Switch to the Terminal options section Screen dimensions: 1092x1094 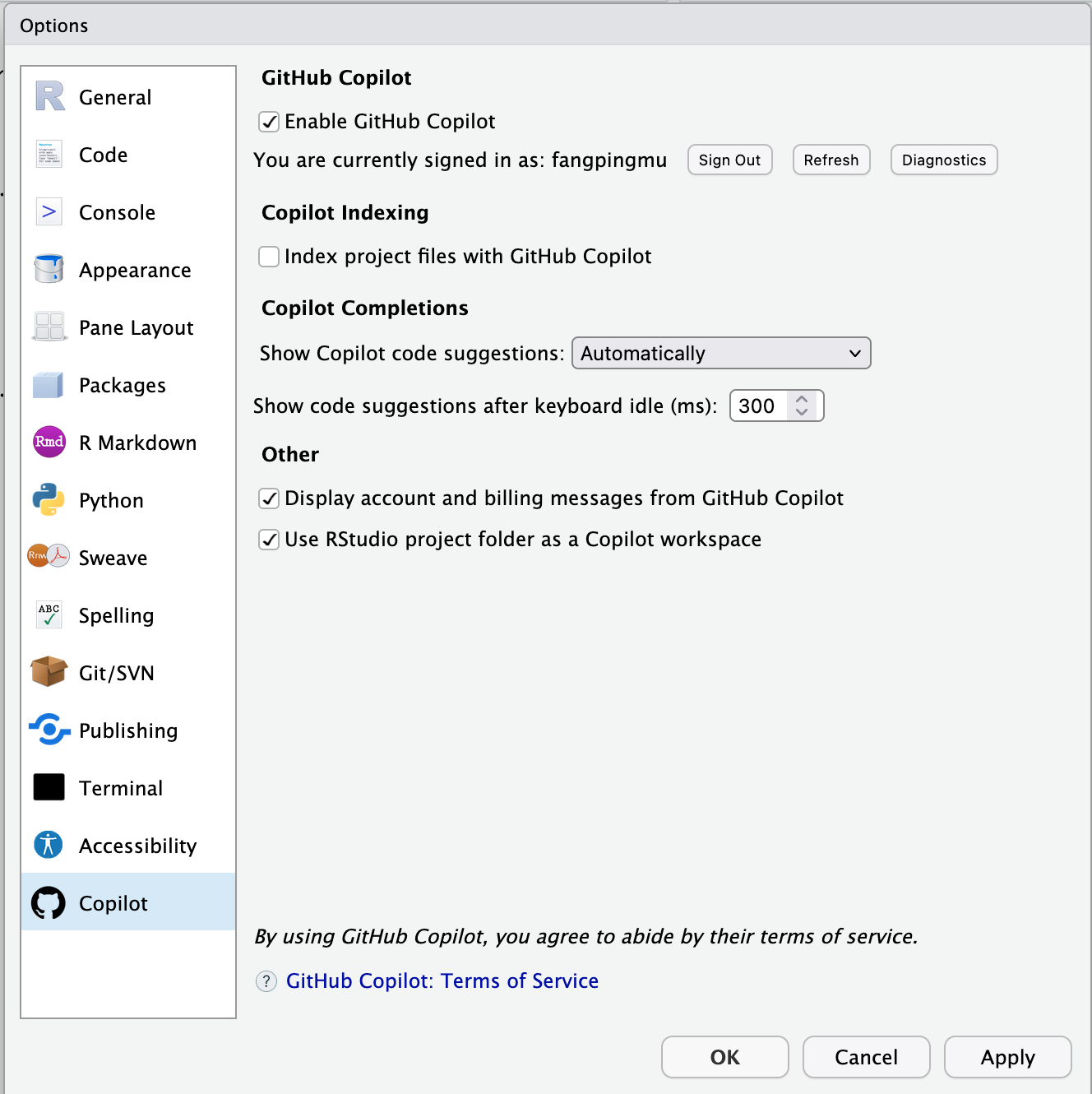point(121,788)
